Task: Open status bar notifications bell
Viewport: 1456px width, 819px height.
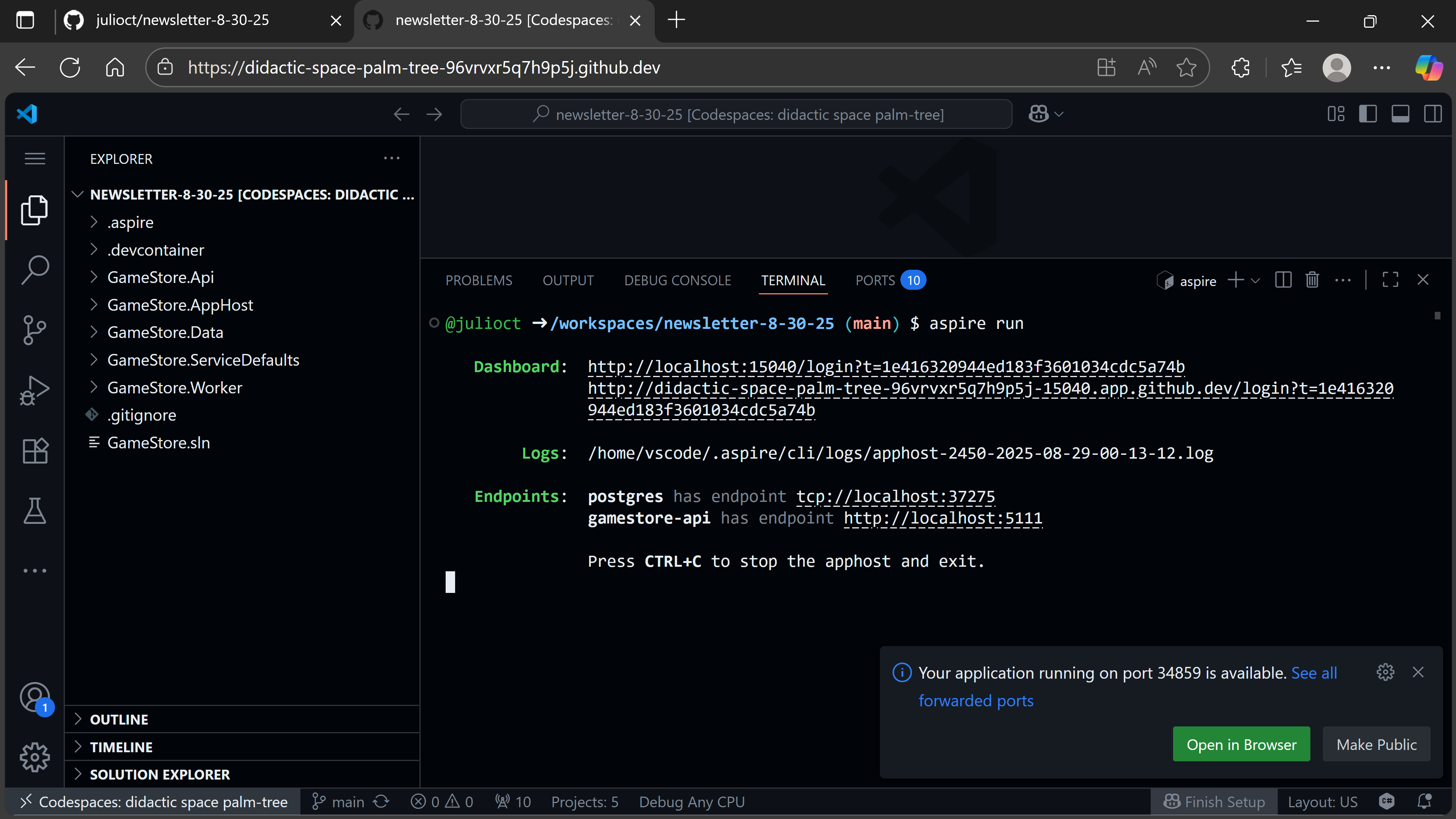Action: tap(1425, 802)
